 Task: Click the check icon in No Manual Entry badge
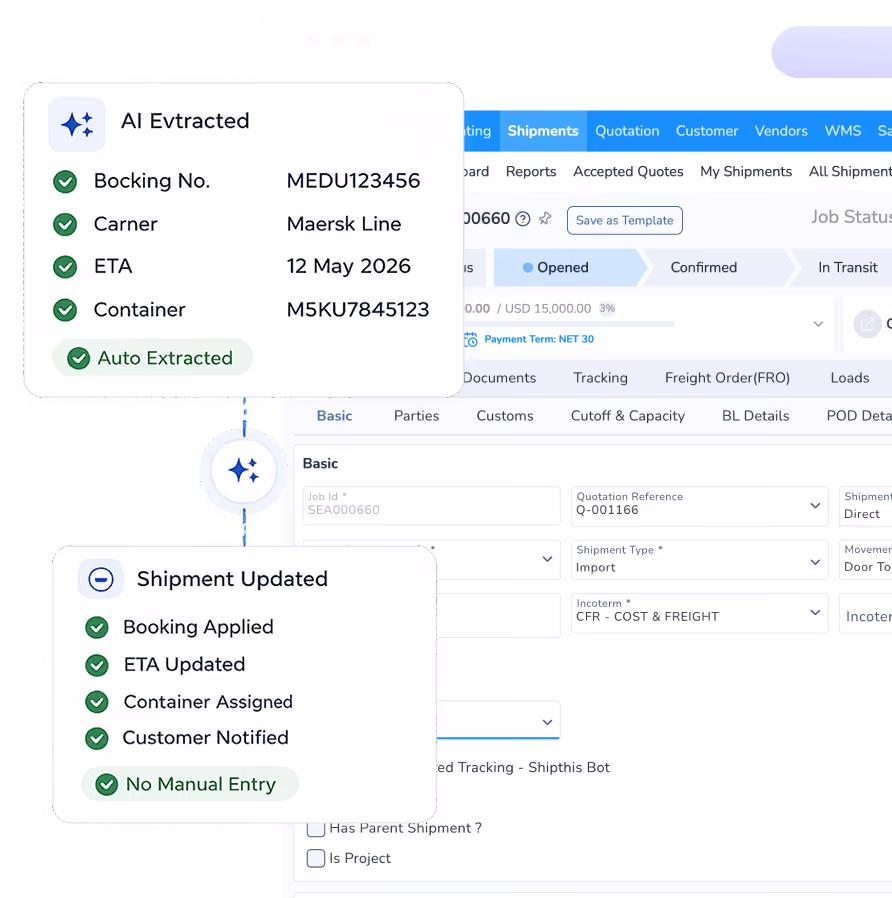click(106, 785)
